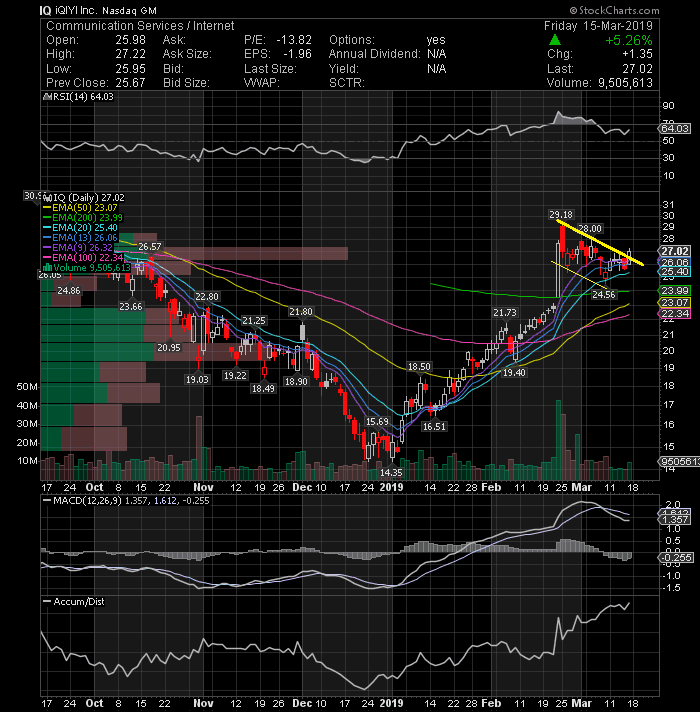Click the 24.86 price annotation

coord(69,291)
